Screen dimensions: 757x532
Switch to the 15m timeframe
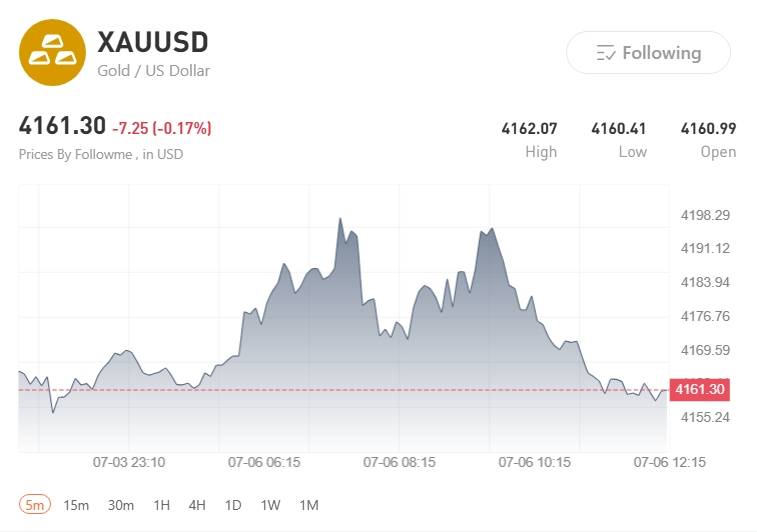[76, 505]
